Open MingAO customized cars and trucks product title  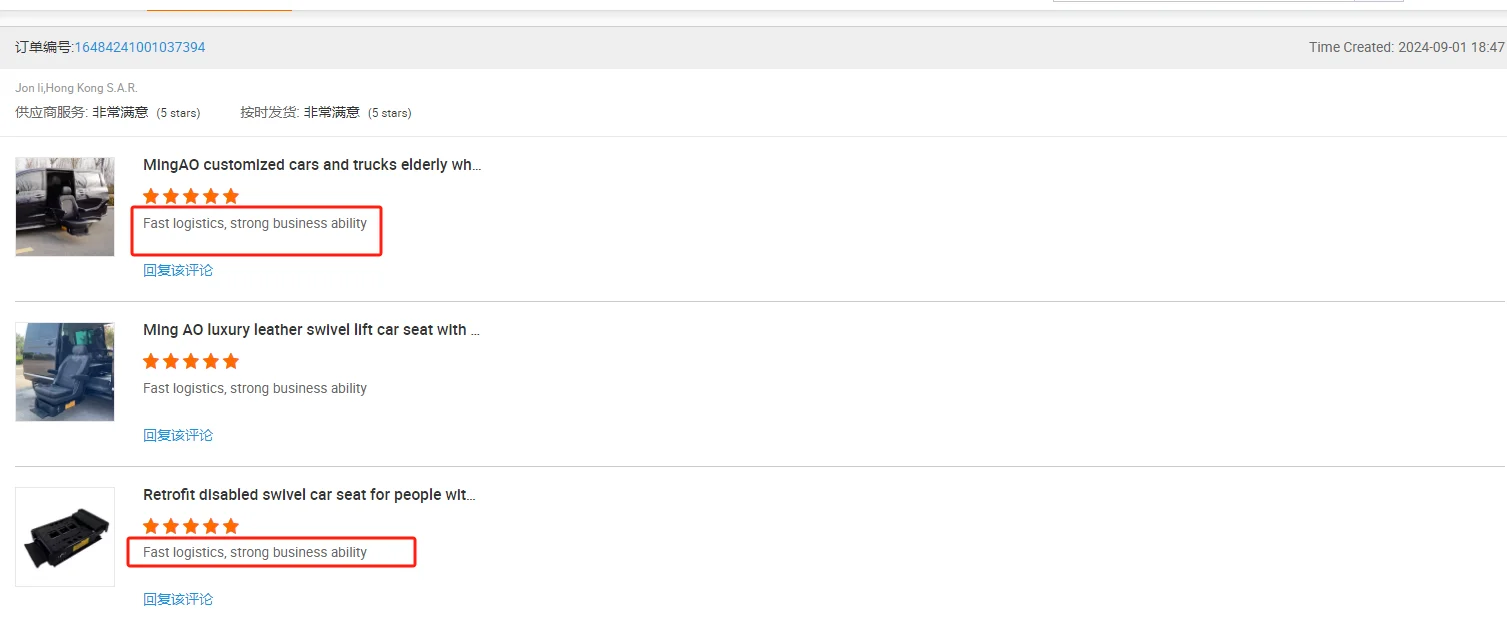click(312, 165)
